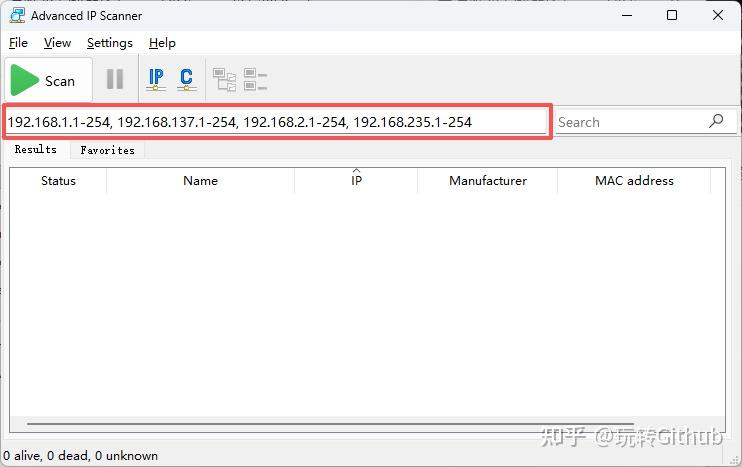Click into the IP range input field
This screenshot has height=467, width=742.
click(277, 122)
